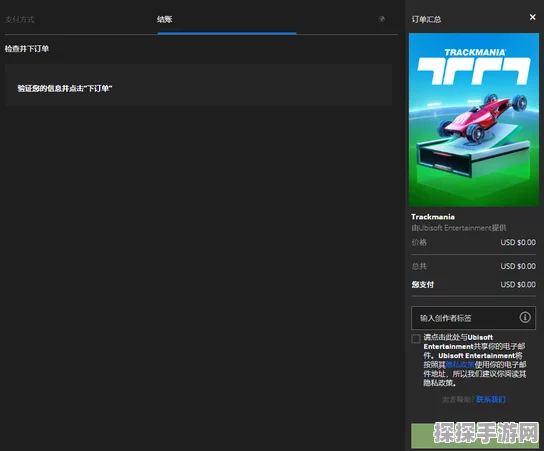
Task: Focus the 输入创作者标签 field
Action: tap(473, 318)
